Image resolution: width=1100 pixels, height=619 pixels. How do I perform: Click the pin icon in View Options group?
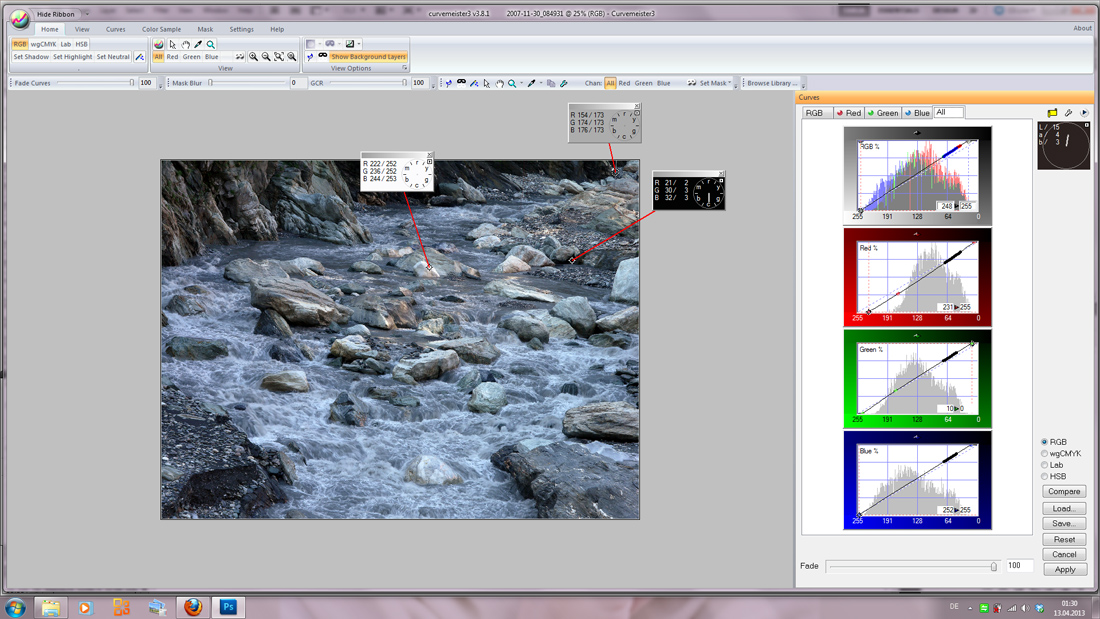(310, 57)
